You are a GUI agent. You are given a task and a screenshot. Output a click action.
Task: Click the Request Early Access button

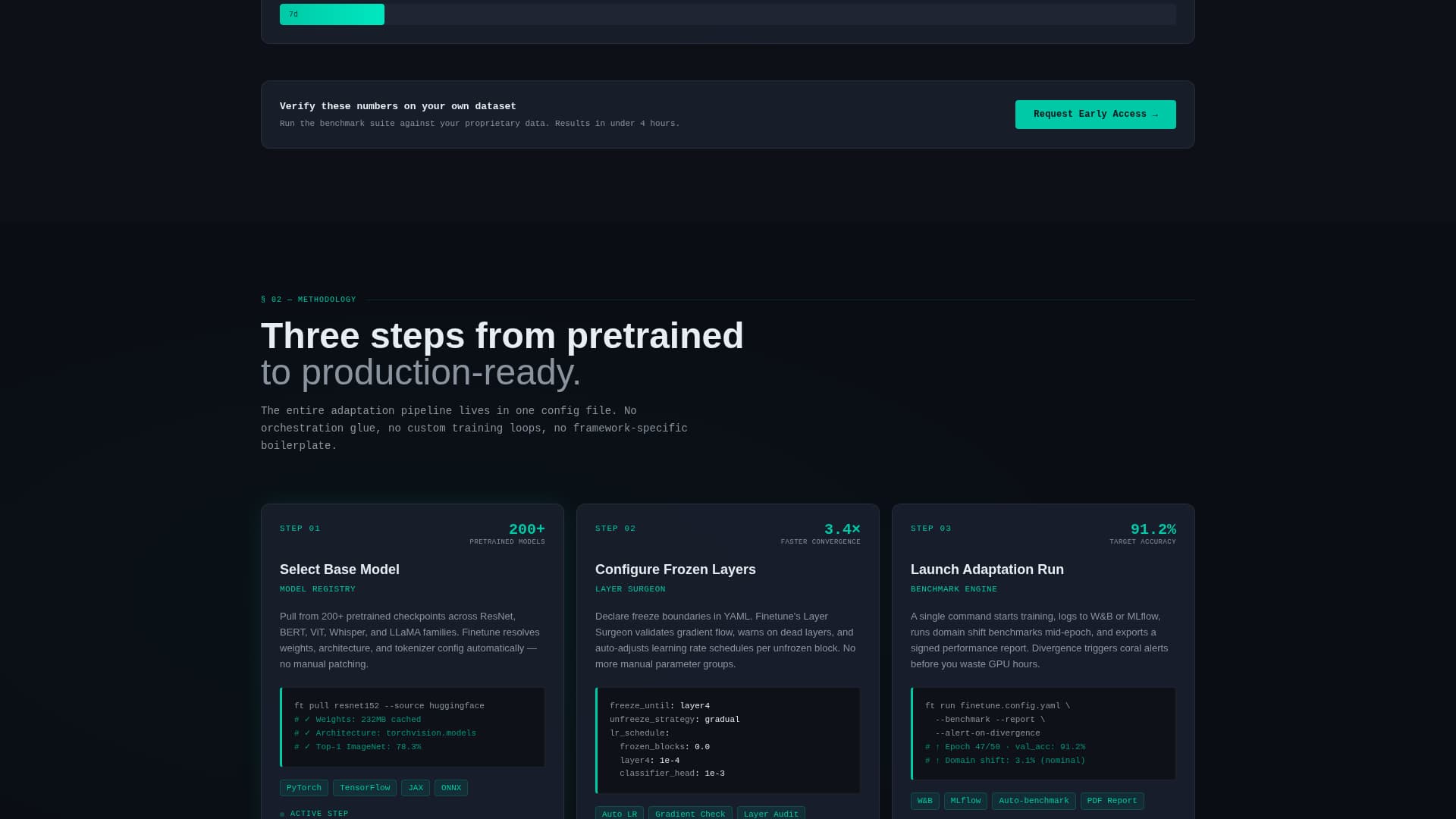point(1095,115)
